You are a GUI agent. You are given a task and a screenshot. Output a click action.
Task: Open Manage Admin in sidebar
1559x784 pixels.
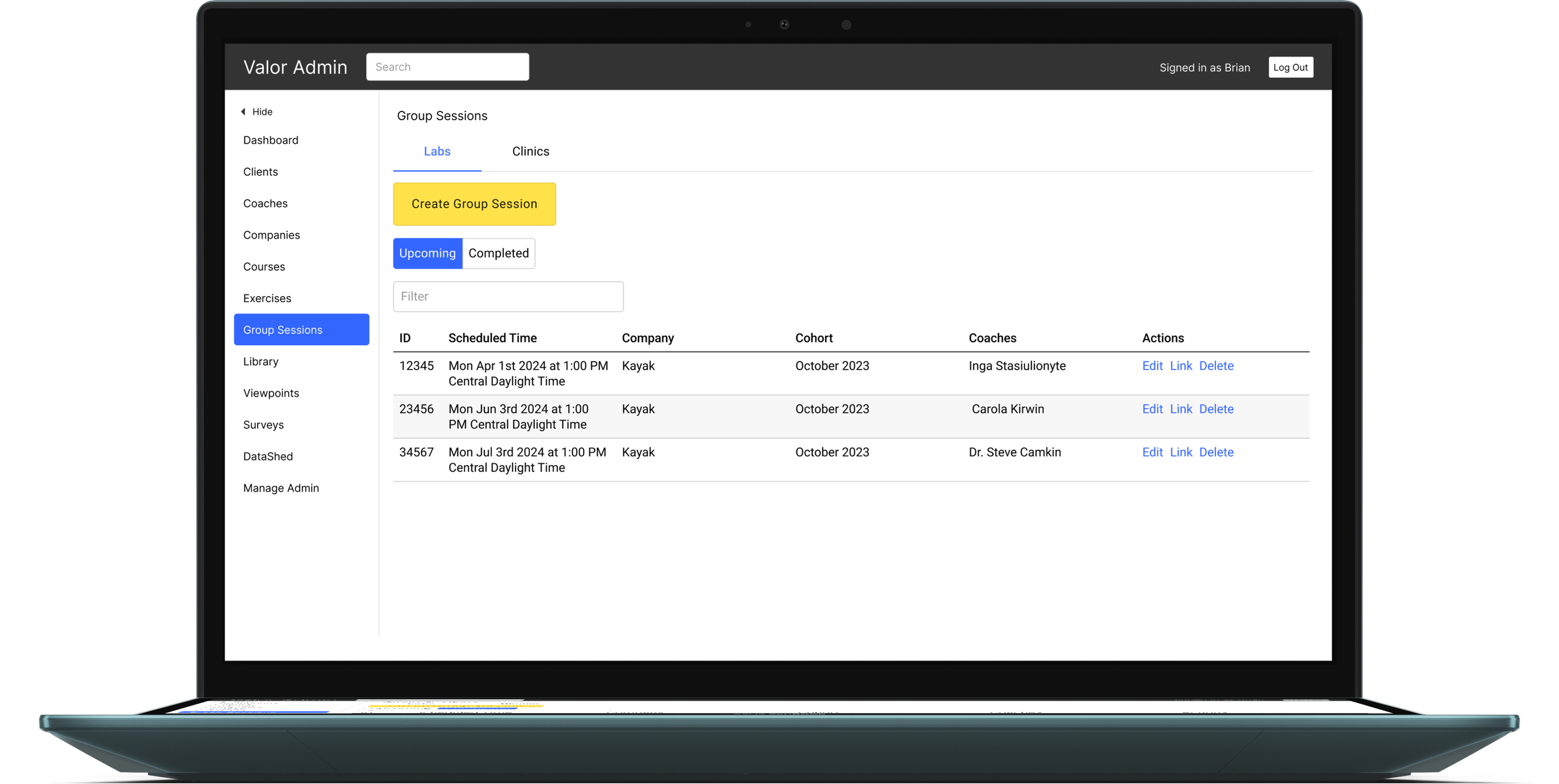tap(281, 489)
